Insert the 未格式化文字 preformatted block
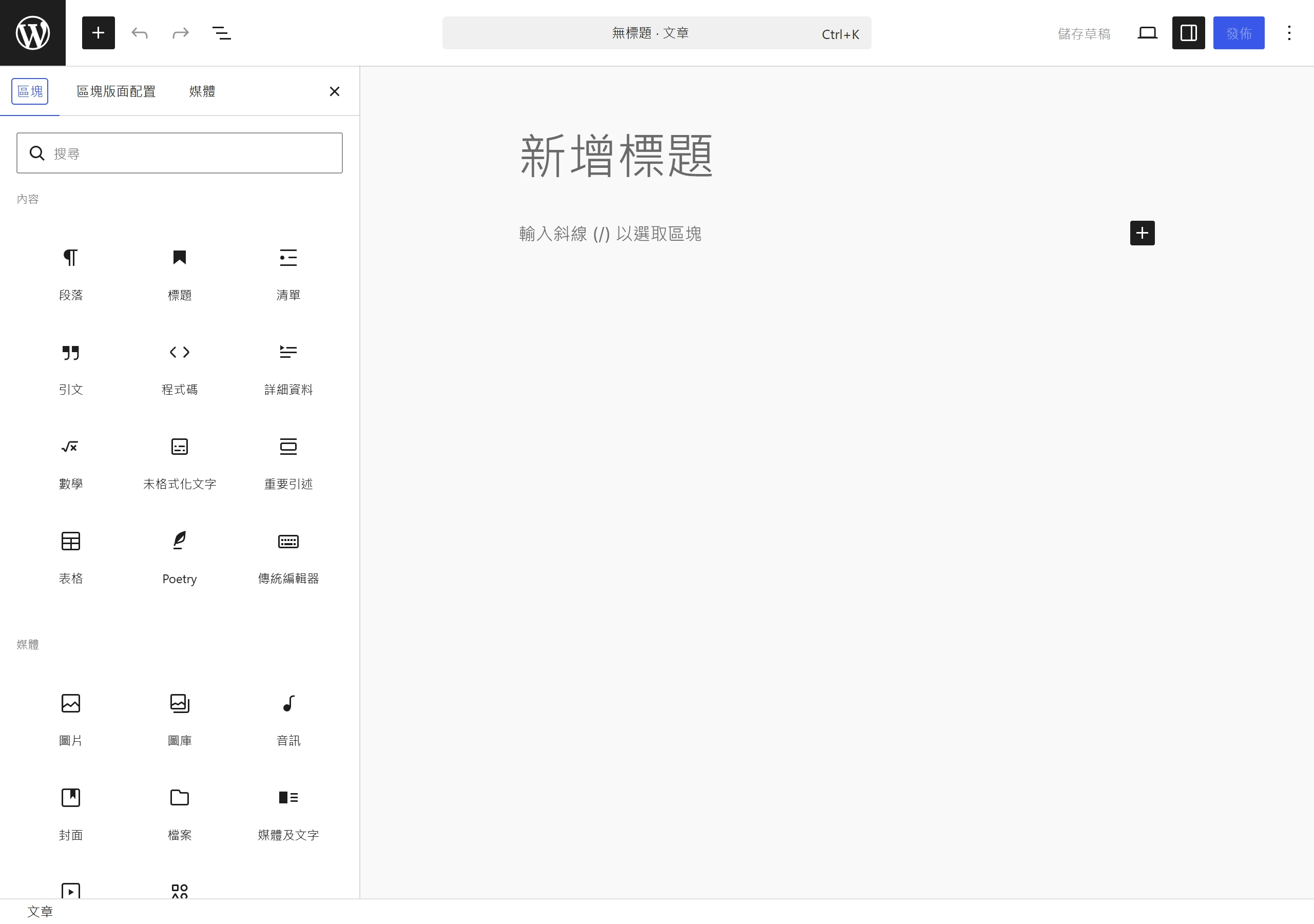Viewport: 1314px width, 924px height. click(x=180, y=464)
